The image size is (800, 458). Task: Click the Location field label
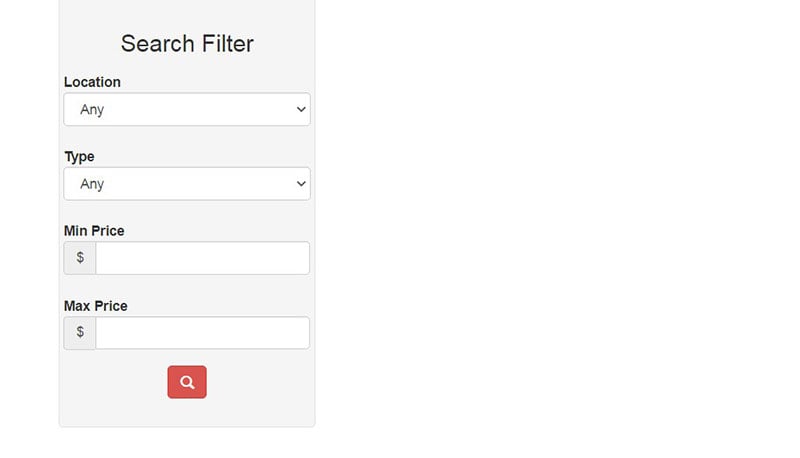click(x=92, y=82)
